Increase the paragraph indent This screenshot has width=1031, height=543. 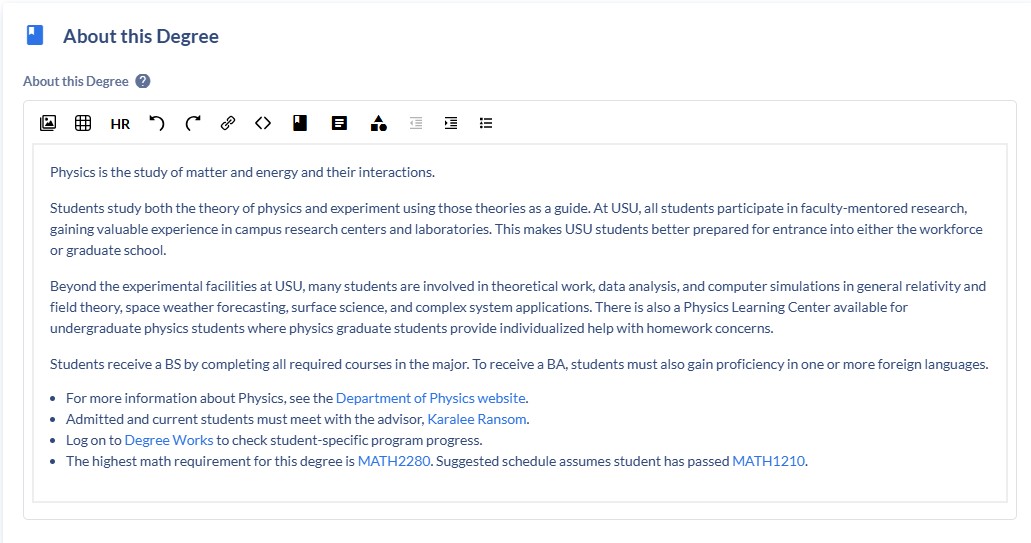tap(451, 123)
